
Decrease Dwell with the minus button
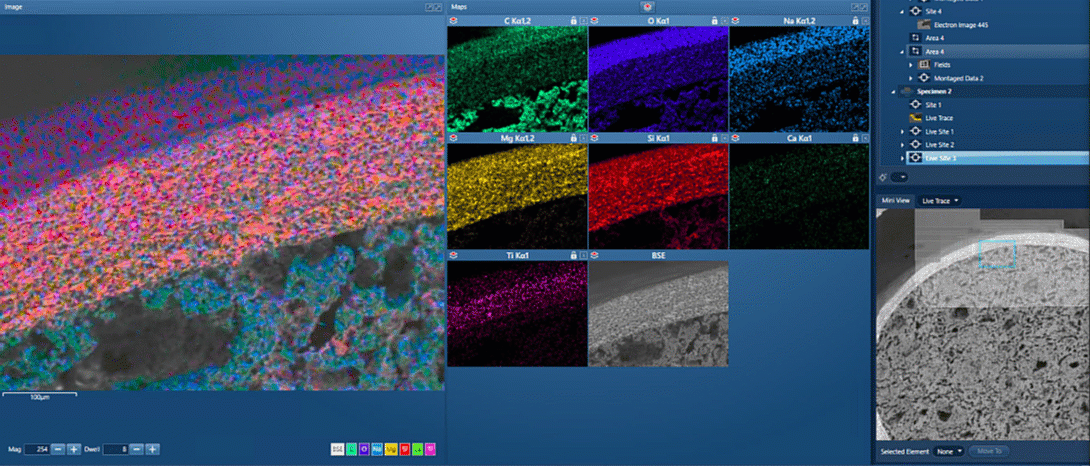coord(137,449)
